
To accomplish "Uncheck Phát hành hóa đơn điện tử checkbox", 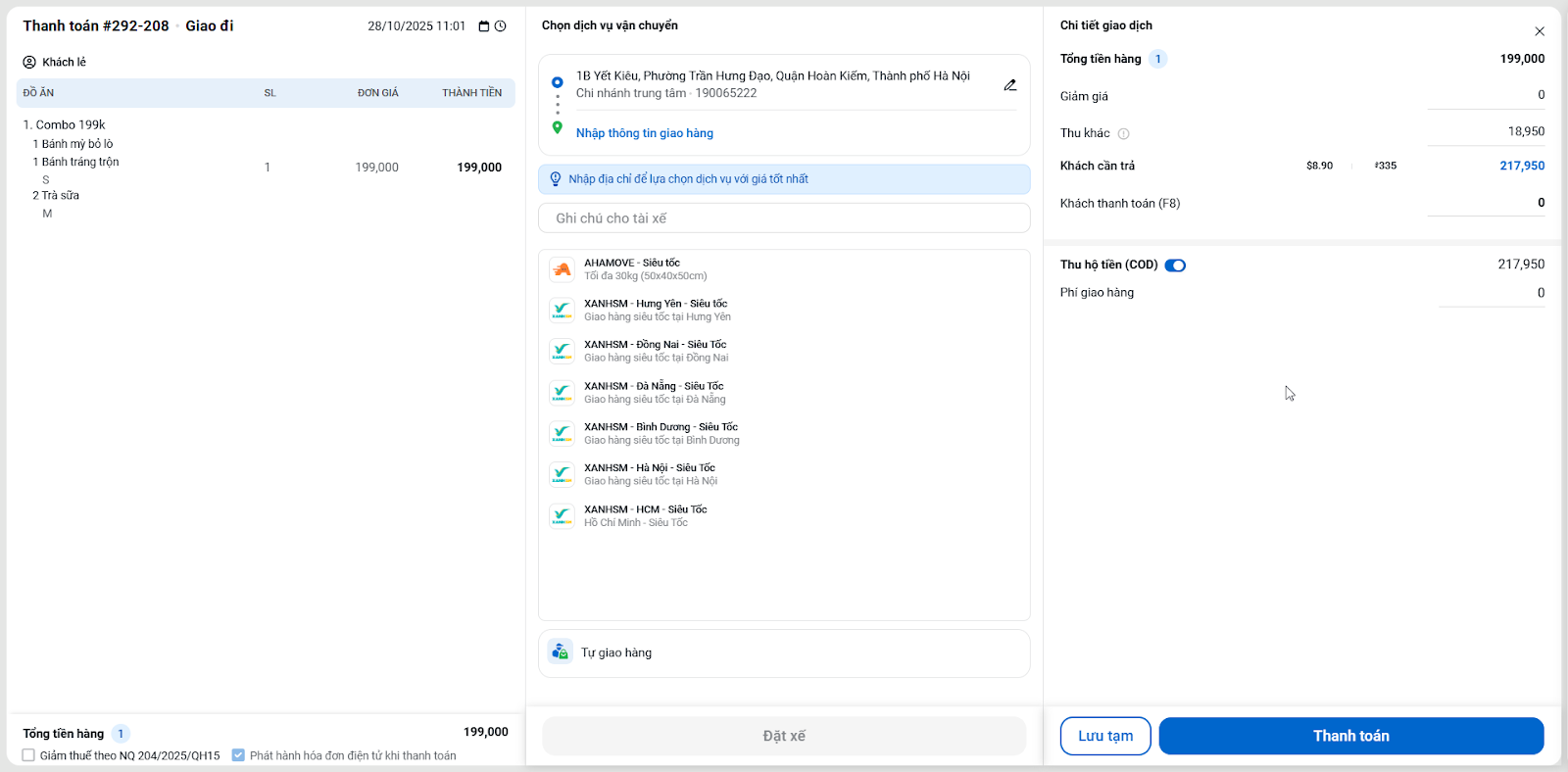I will pyautogui.click(x=238, y=755).
